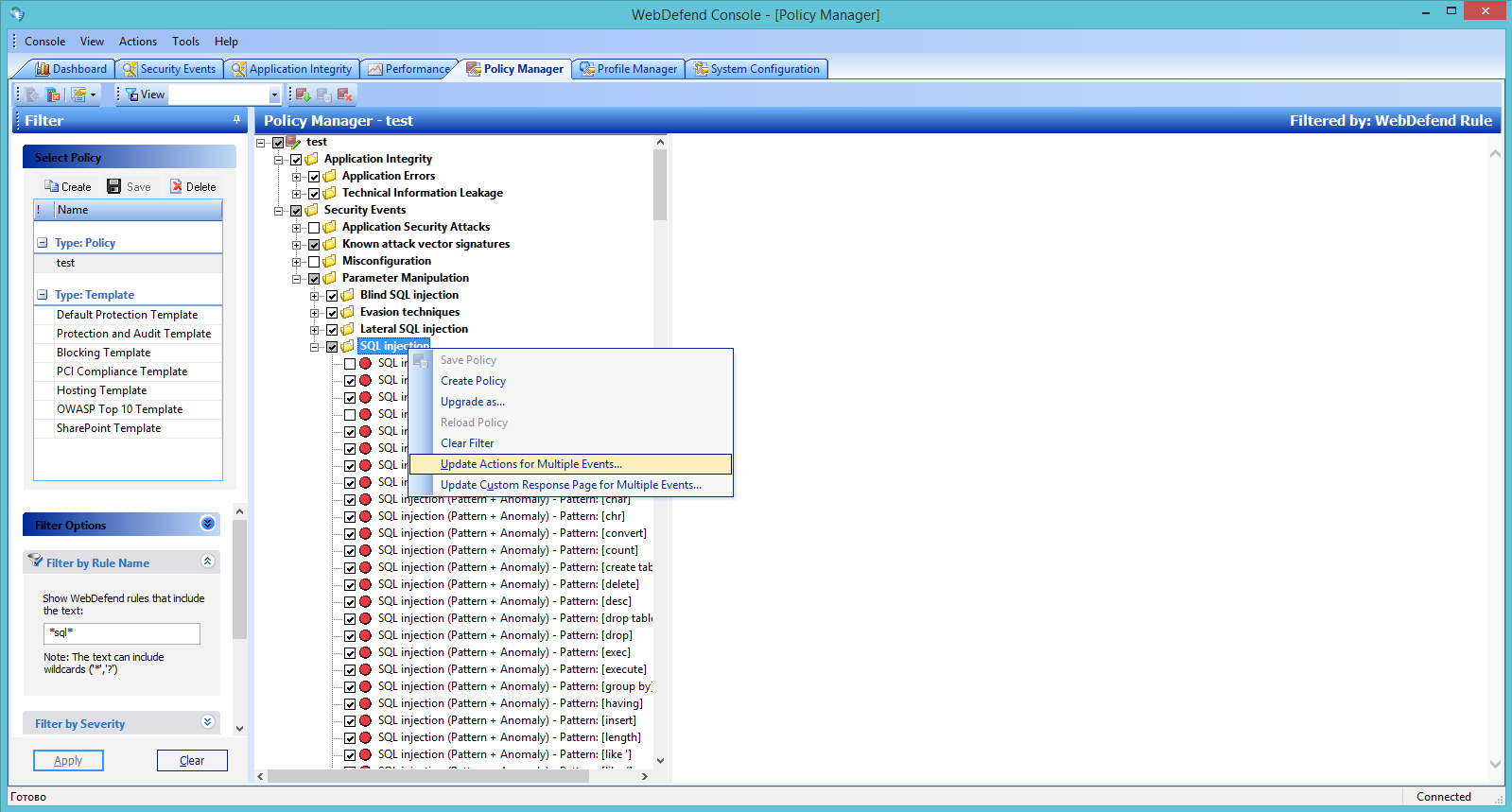Select the PCI Compliance Template row
The image size is (1512, 812).
point(129,371)
